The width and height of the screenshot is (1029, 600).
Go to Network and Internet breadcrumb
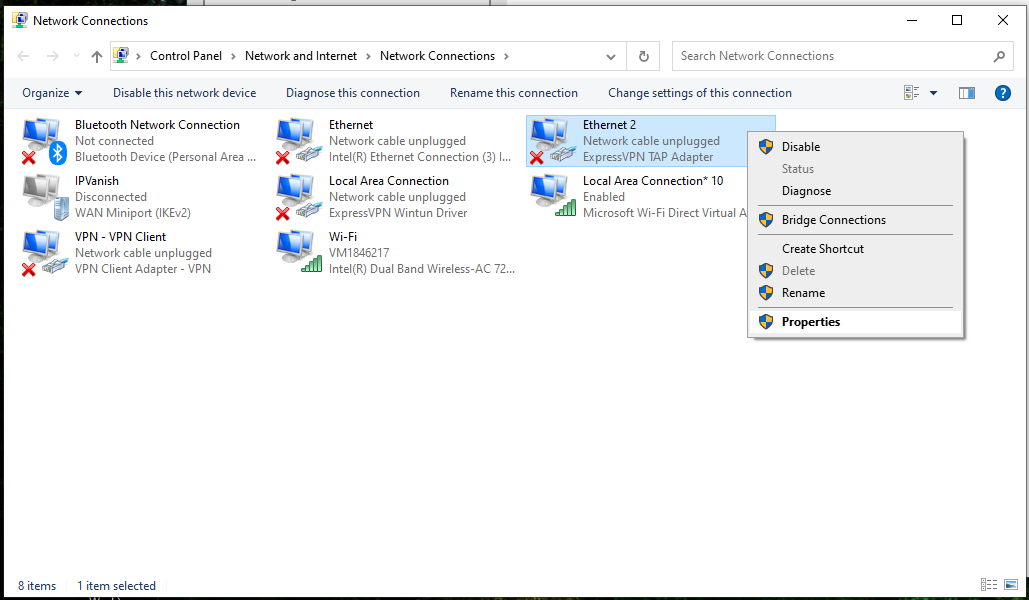pos(301,56)
